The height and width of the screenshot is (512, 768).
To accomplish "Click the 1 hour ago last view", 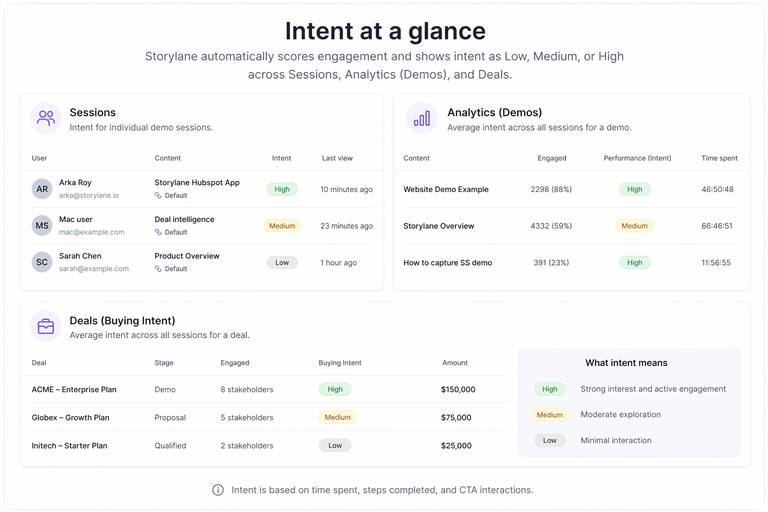I will [339, 263].
